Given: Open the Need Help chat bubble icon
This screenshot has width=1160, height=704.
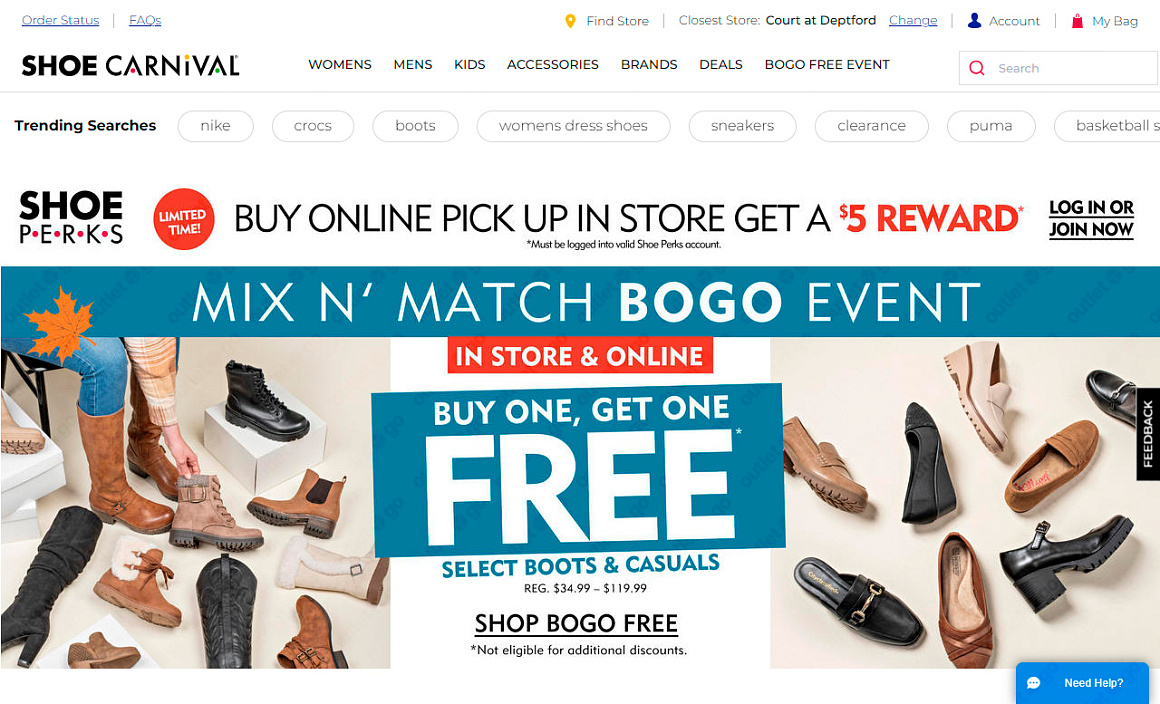Looking at the screenshot, I should (1033, 683).
